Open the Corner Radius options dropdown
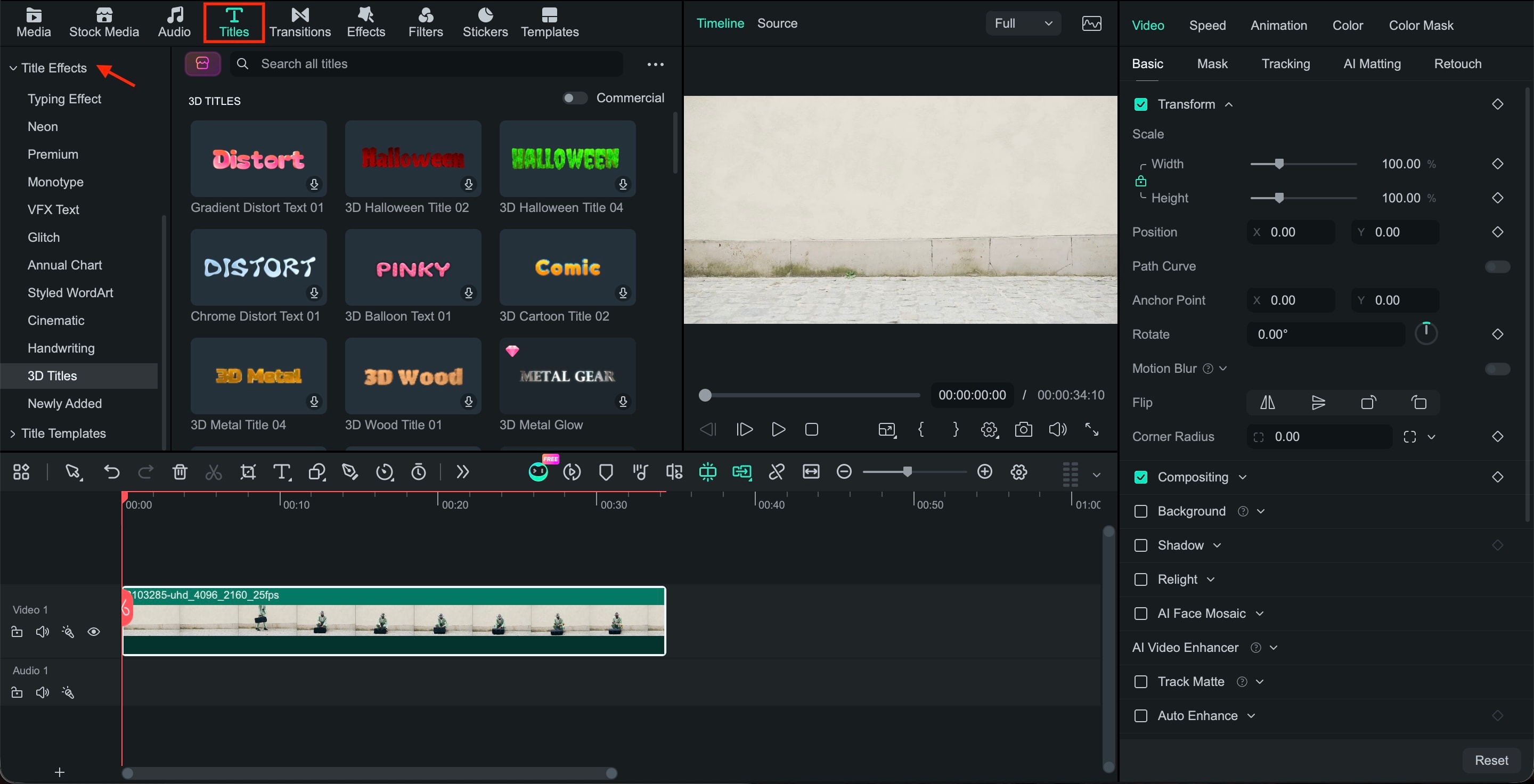Viewport: 1534px width, 784px height. [1432, 437]
